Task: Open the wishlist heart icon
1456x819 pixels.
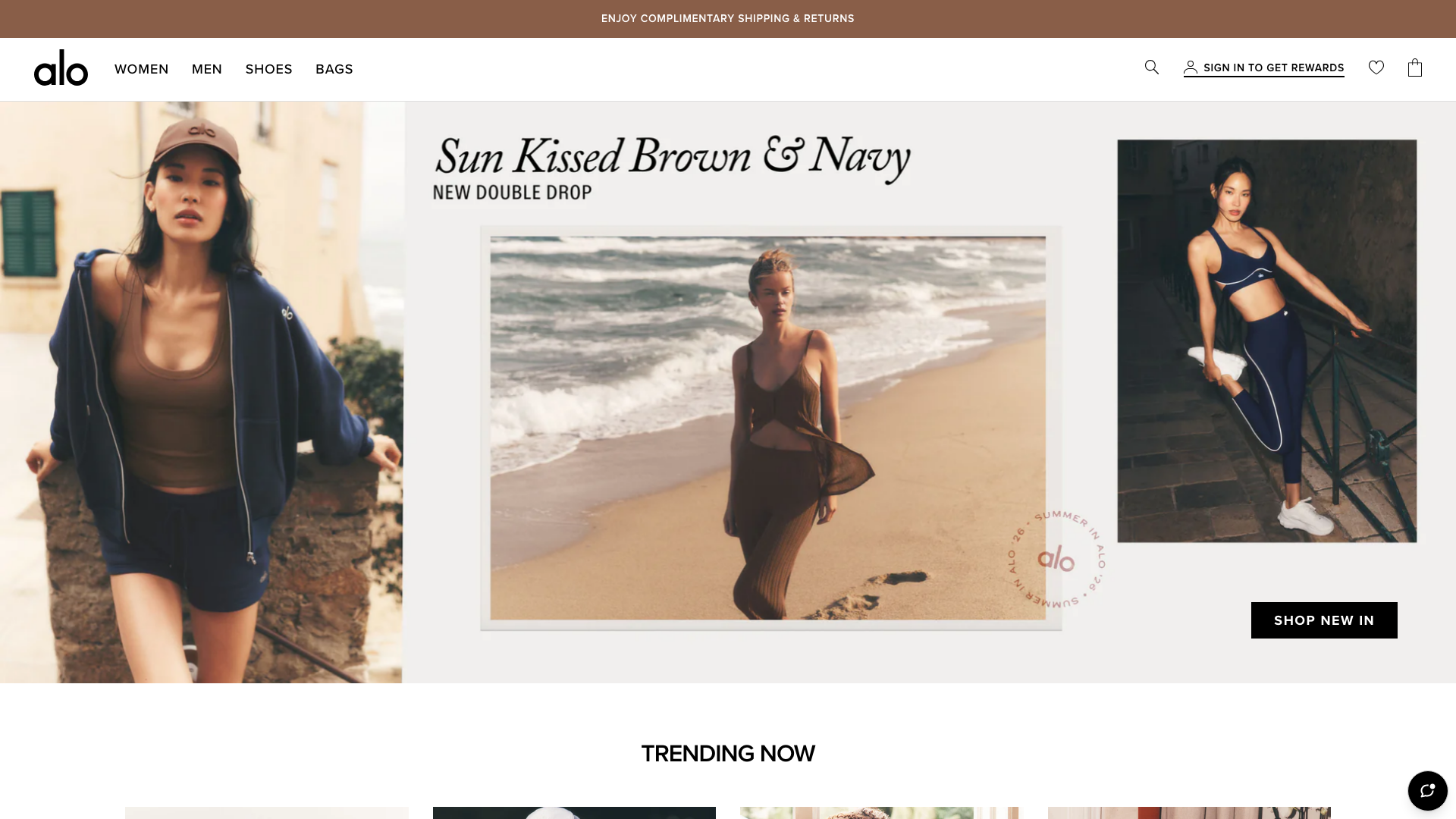Action: (x=1376, y=67)
